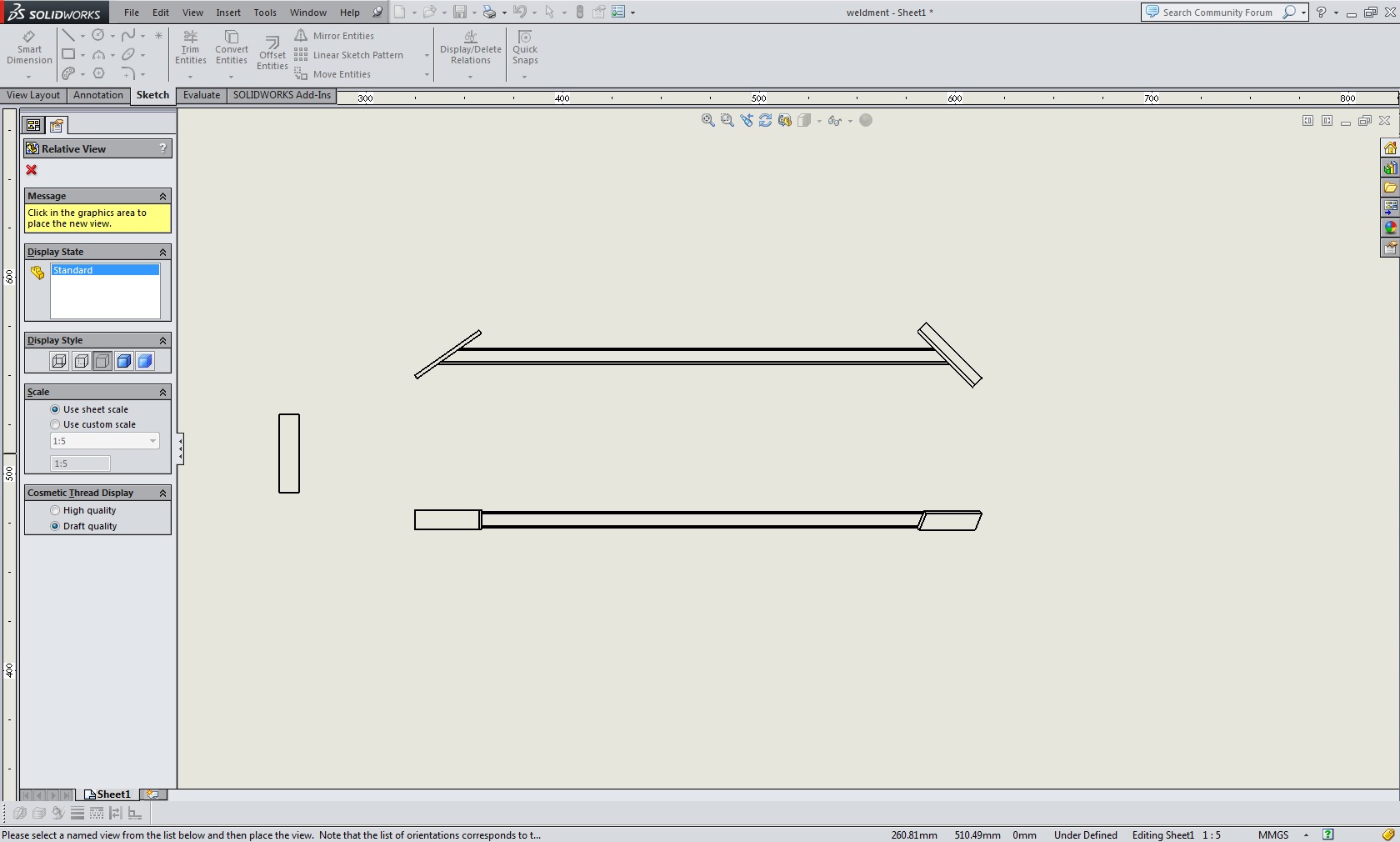Switch to the Annotation tab
Image resolution: width=1400 pixels, height=842 pixels.
pyautogui.click(x=97, y=95)
